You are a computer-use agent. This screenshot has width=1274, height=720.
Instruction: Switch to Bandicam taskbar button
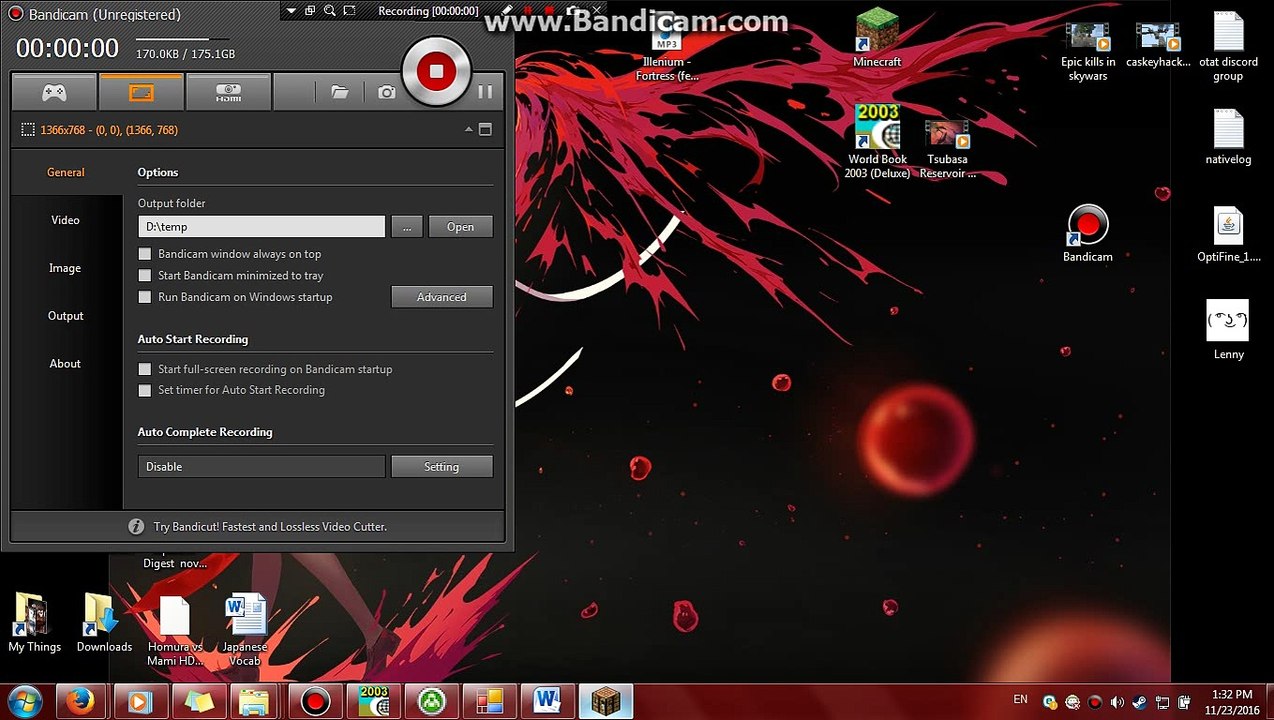315,701
